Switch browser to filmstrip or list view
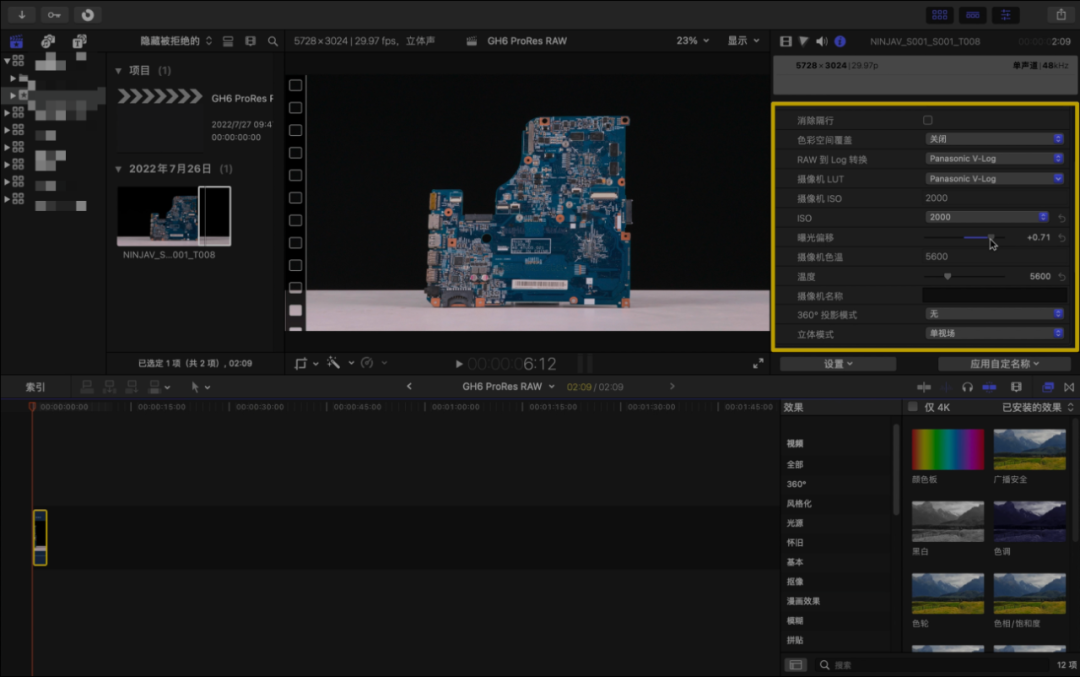Screen dimensions: 1080x677 (x=250, y=41)
